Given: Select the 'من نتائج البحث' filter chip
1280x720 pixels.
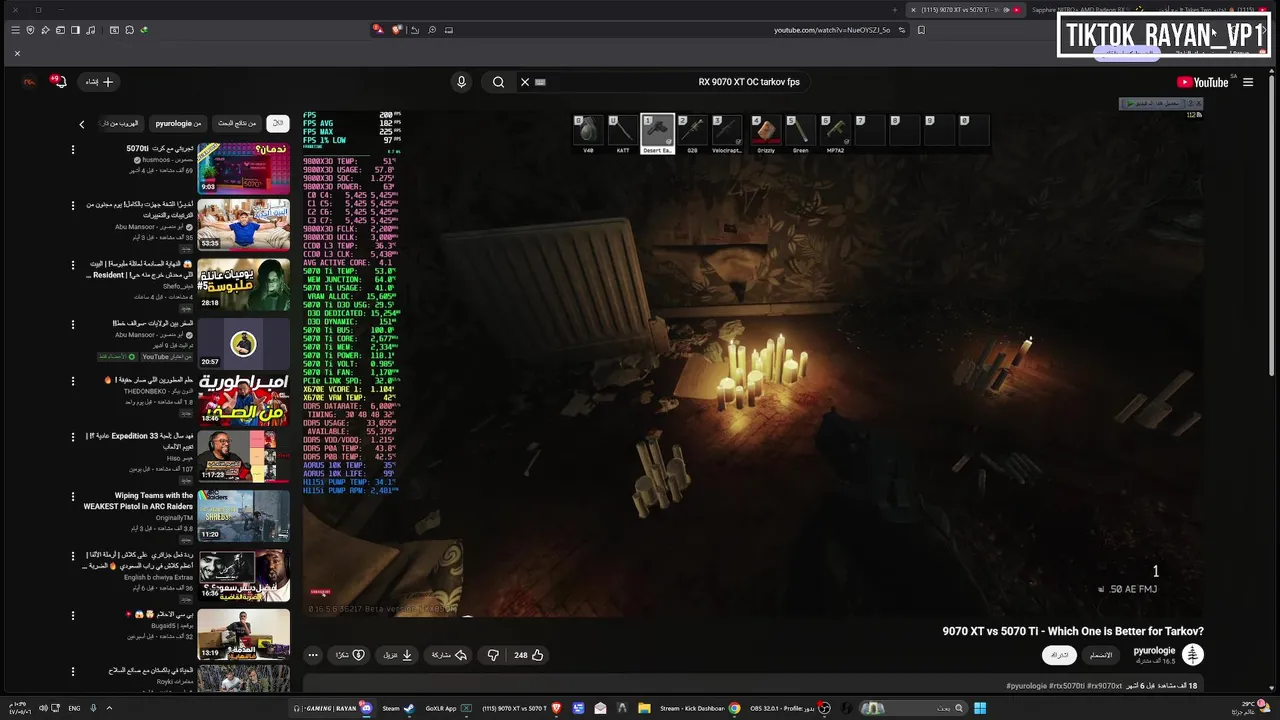Looking at the screenshot, I should 238,124.
